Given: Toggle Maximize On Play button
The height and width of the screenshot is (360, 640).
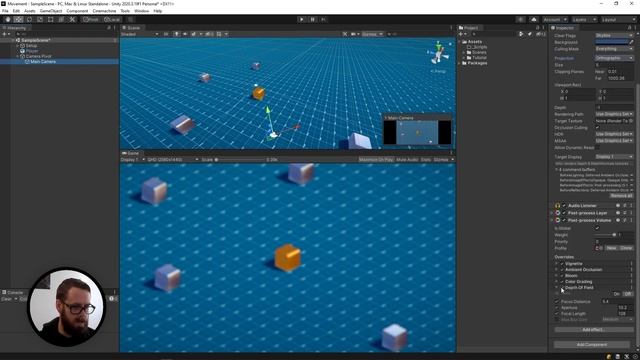Looking at the screenshot, I should (376, 160).
